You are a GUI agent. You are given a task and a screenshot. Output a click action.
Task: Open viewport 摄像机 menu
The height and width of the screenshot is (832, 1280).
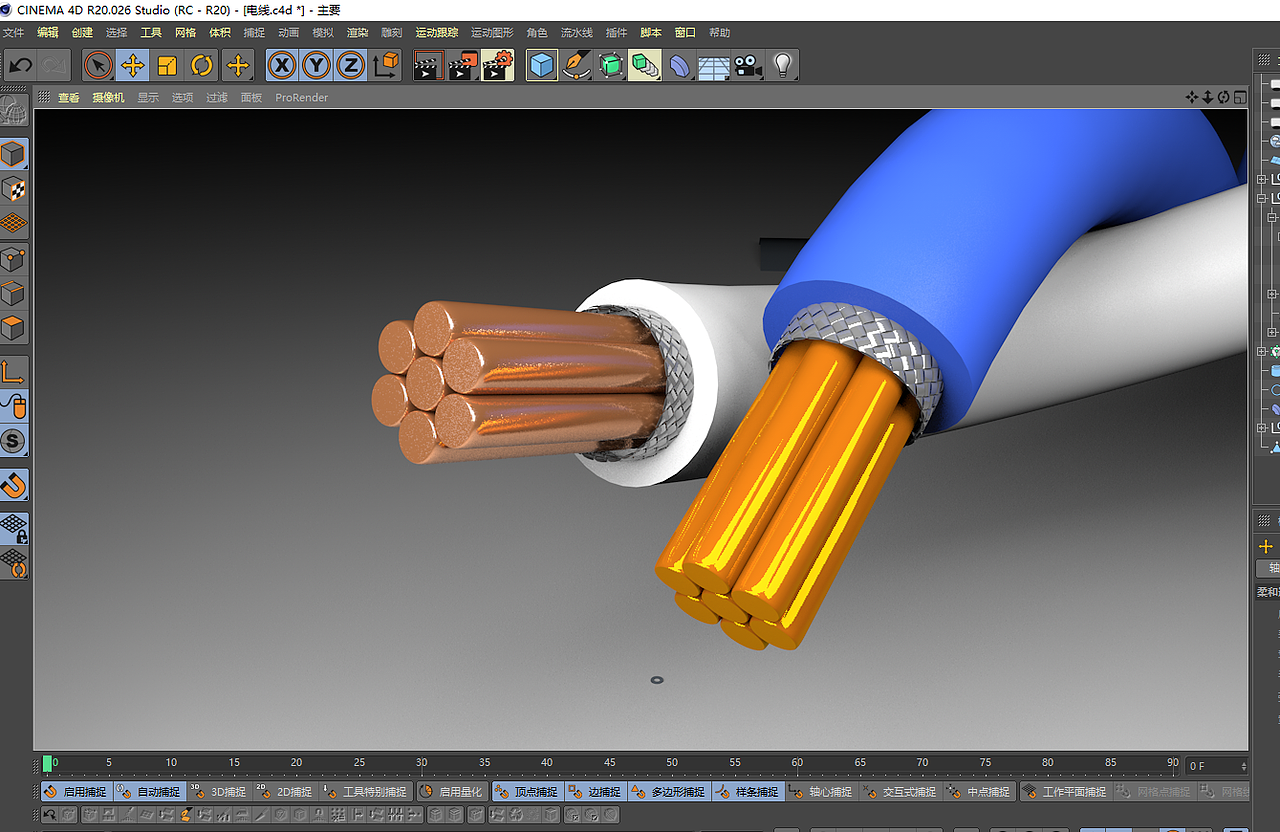[x=109, y=98]
